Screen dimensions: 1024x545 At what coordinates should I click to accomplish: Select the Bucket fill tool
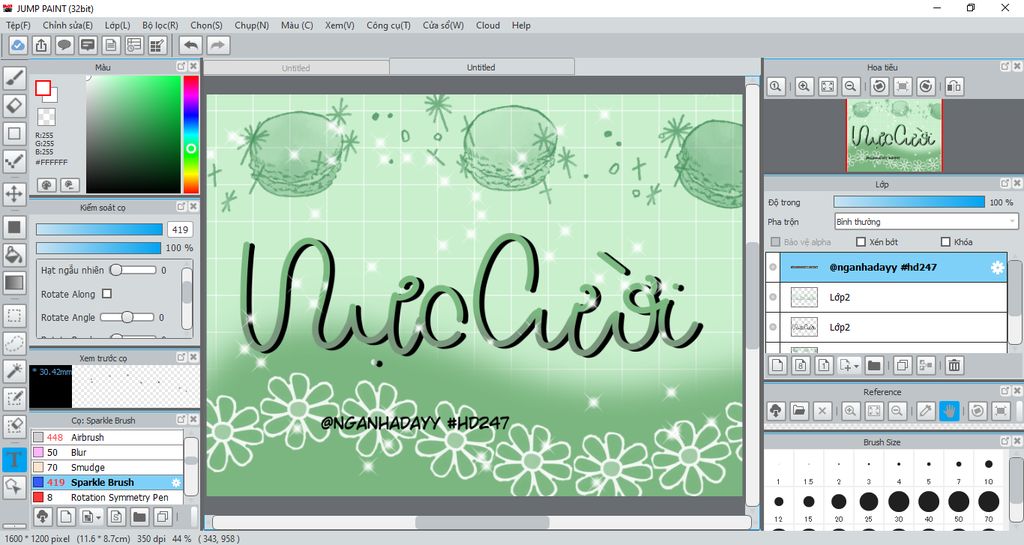click(14, 255)
